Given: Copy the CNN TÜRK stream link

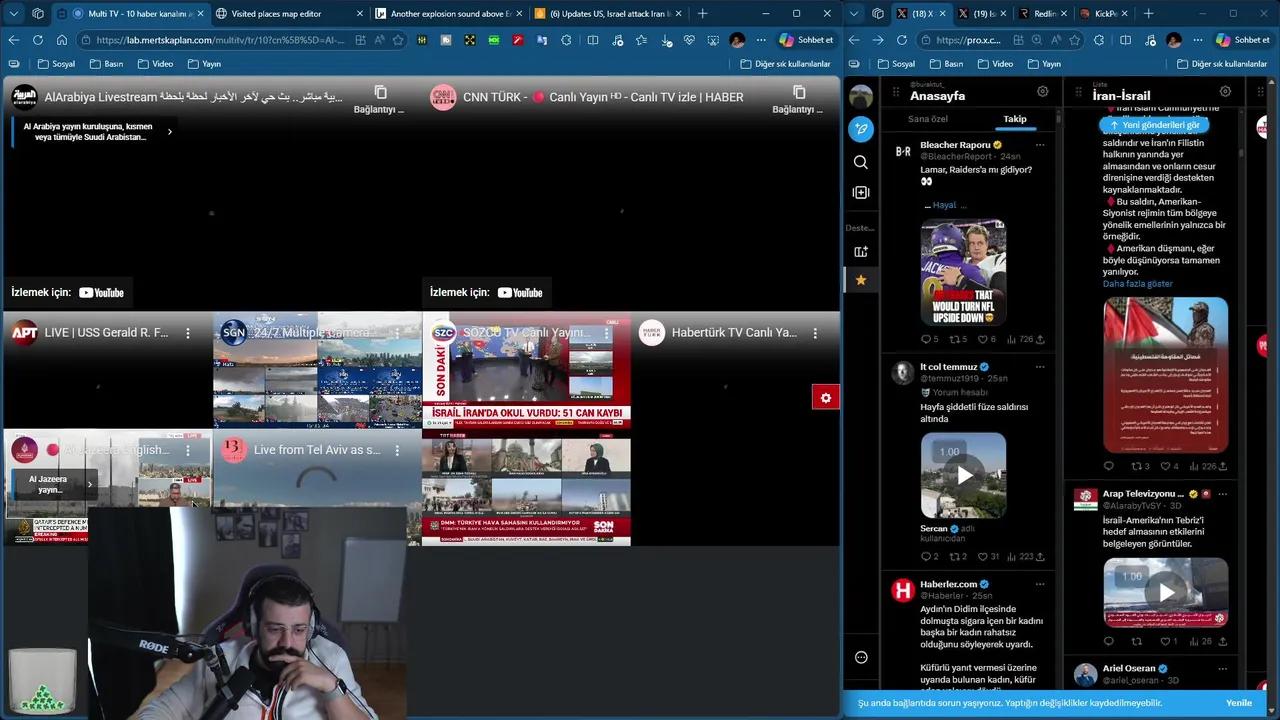Looking at the screenshot, I should click(x=798, y=98).
